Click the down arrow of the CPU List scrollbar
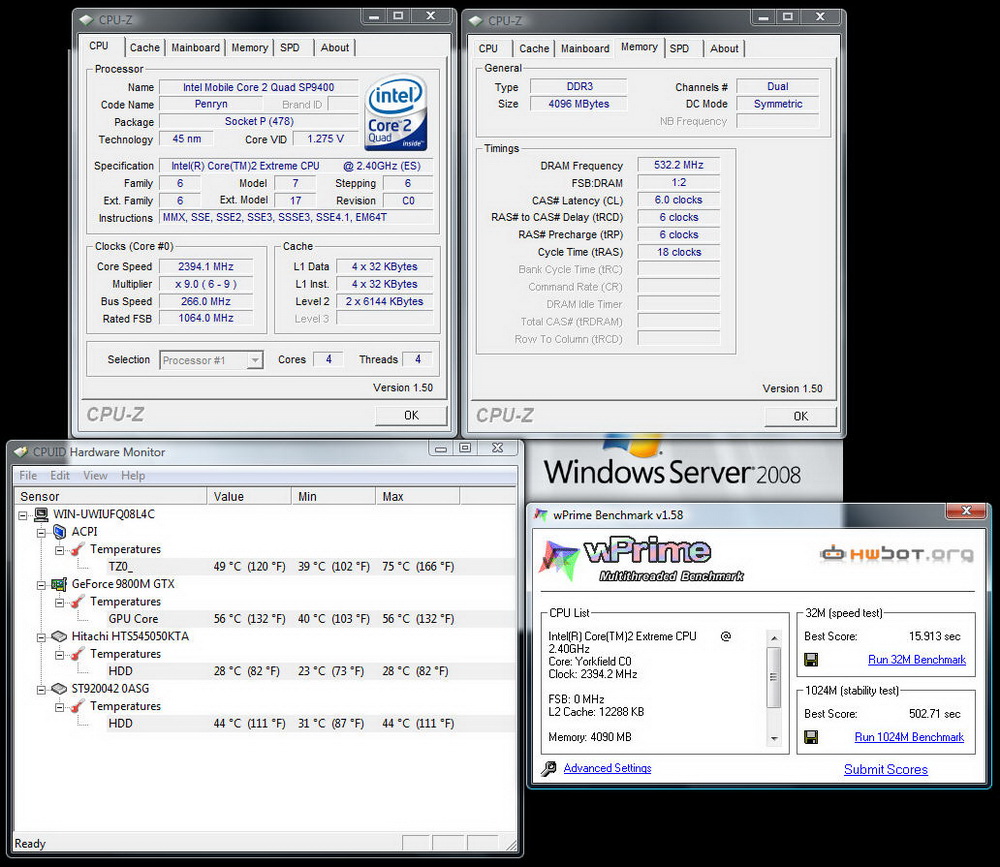Image resolution: width=1000 pixels, height=867 pixels. pos(774,739)
